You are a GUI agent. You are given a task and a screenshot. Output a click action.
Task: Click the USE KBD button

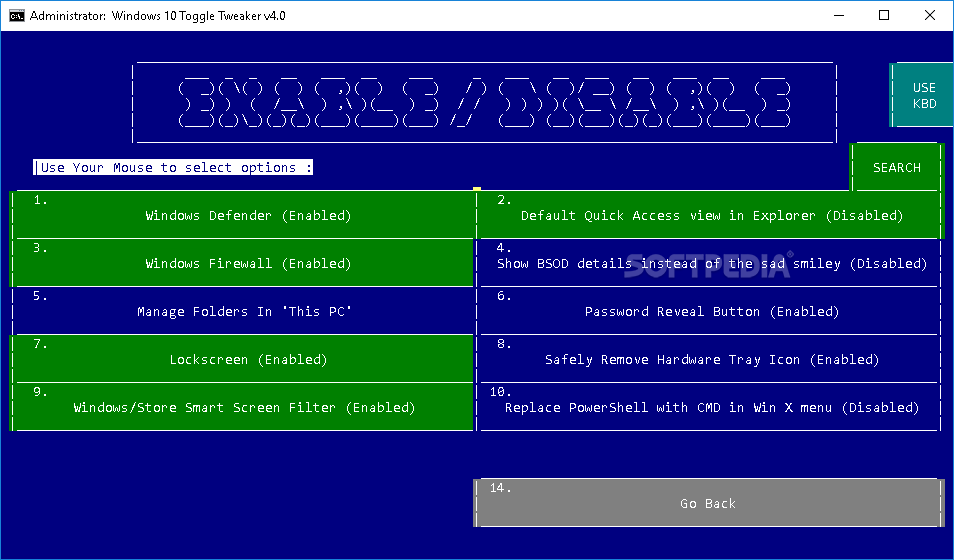coord(922,96)
